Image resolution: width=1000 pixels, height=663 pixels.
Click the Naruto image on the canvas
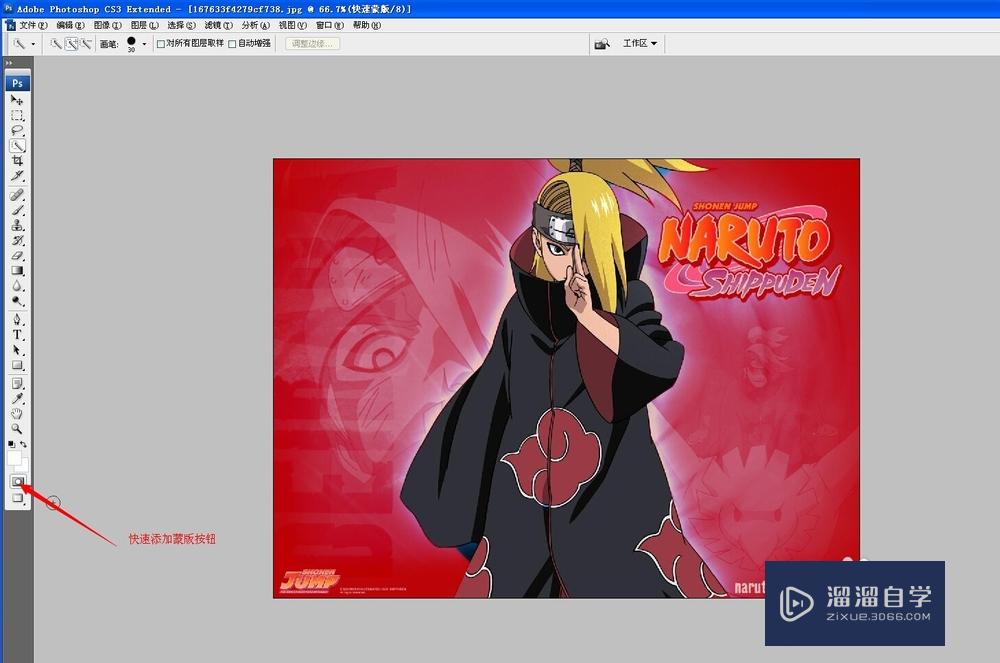click(x=566, y=378)
